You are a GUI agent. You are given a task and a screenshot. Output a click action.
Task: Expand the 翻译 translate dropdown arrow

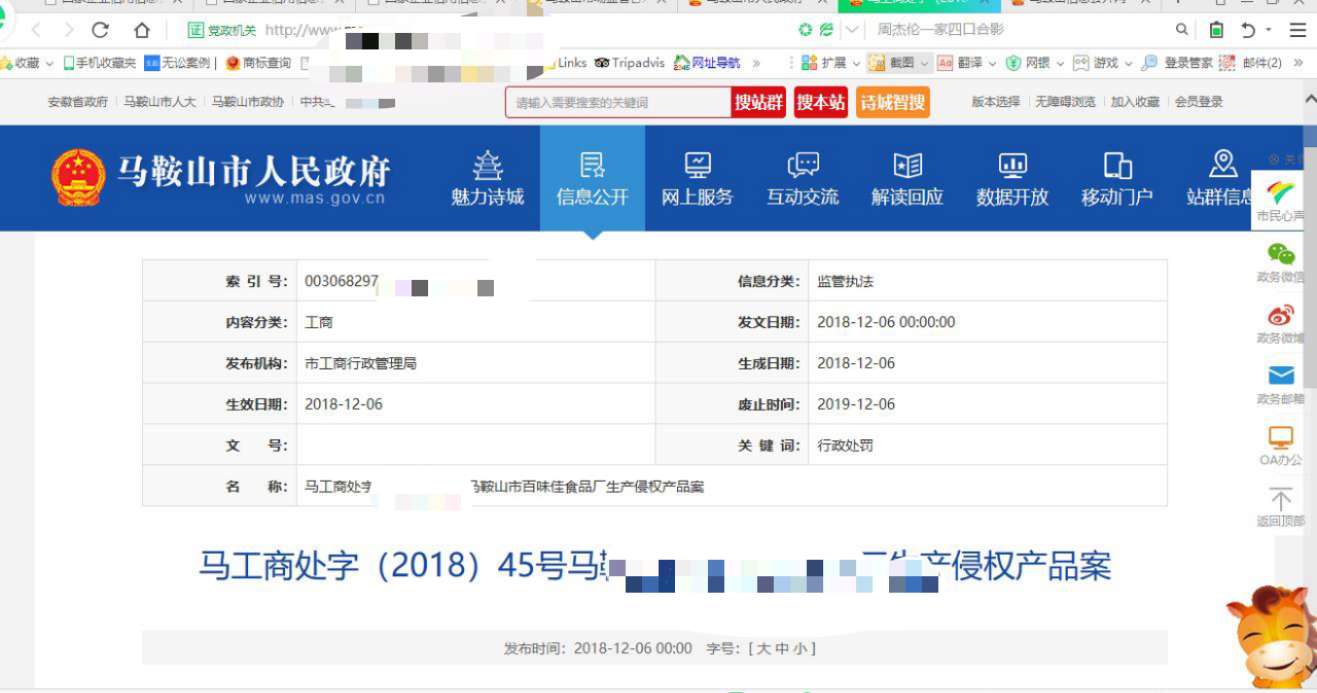click(x=992, y=63)
